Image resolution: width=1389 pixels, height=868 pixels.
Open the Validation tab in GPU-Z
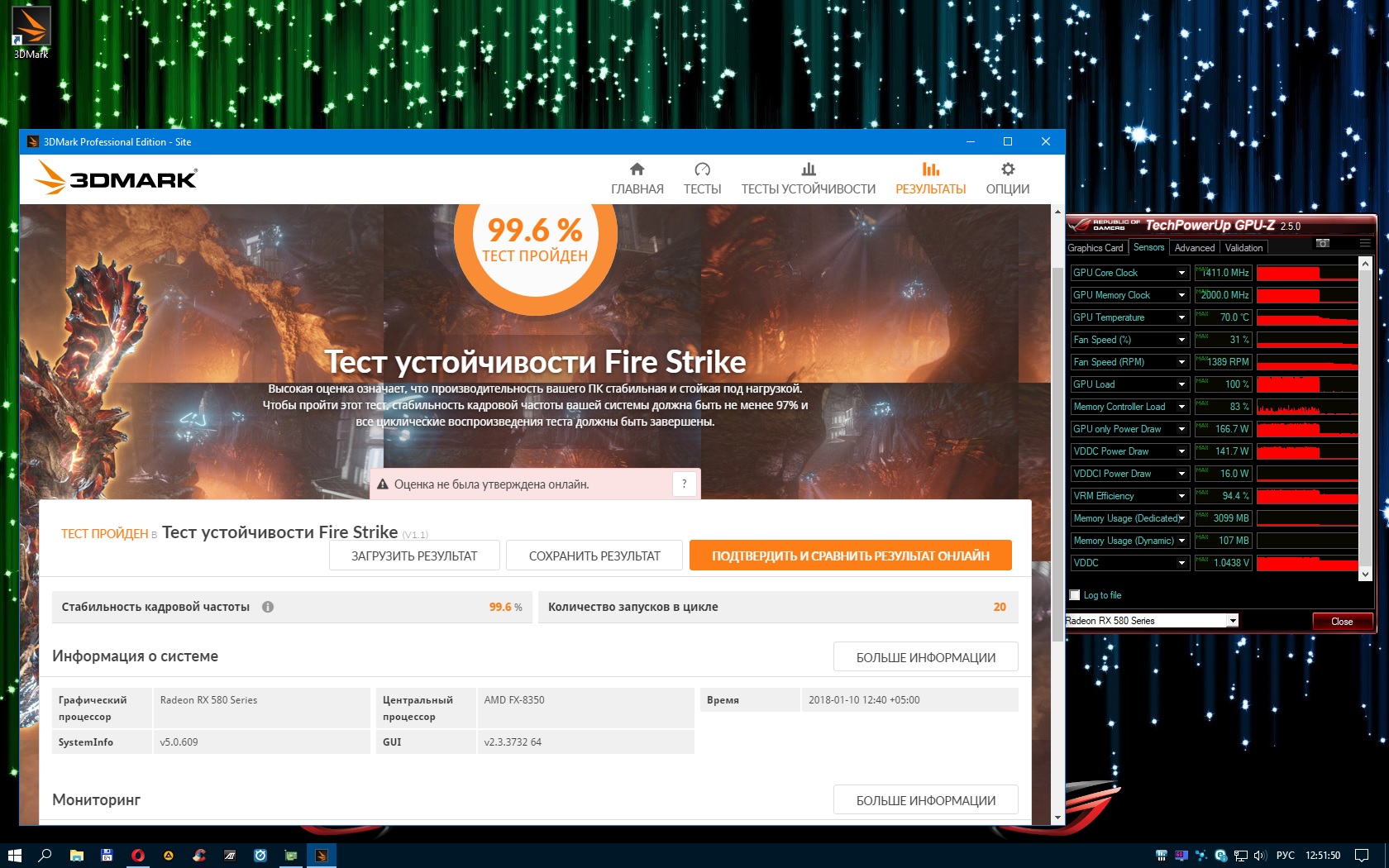coord(1243,248)
